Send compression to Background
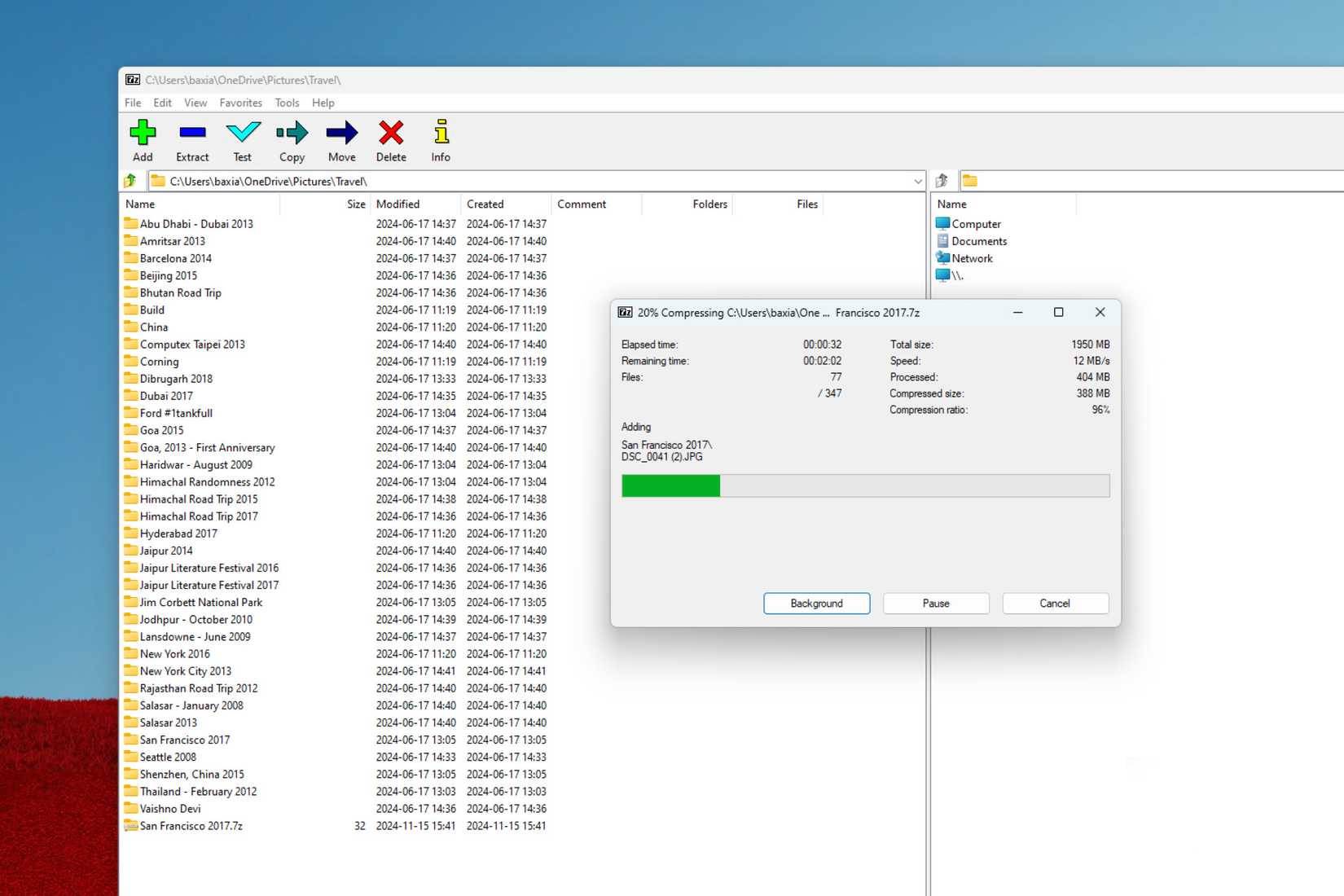The image size is (1344, 896). coord(816,603)
